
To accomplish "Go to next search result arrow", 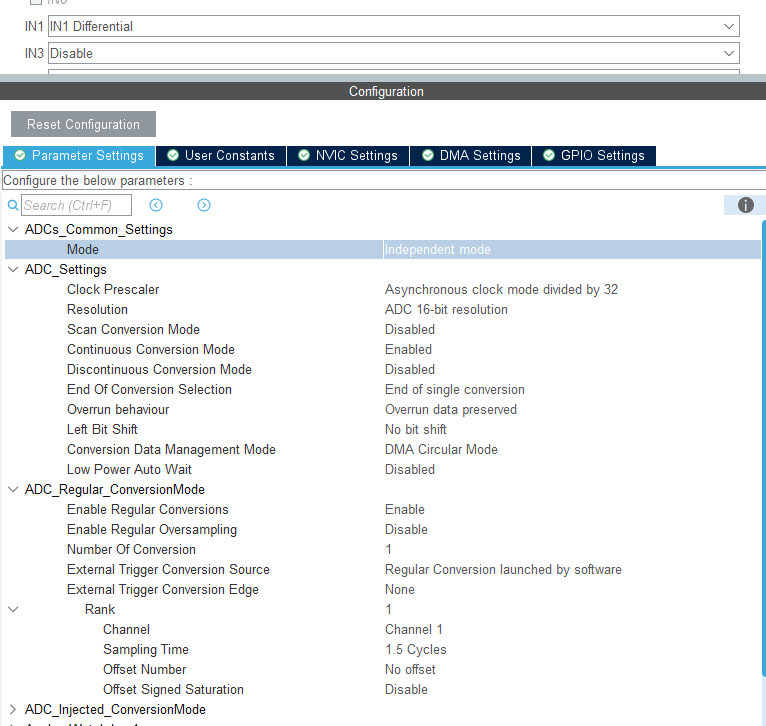I will [x=204, y=205].
